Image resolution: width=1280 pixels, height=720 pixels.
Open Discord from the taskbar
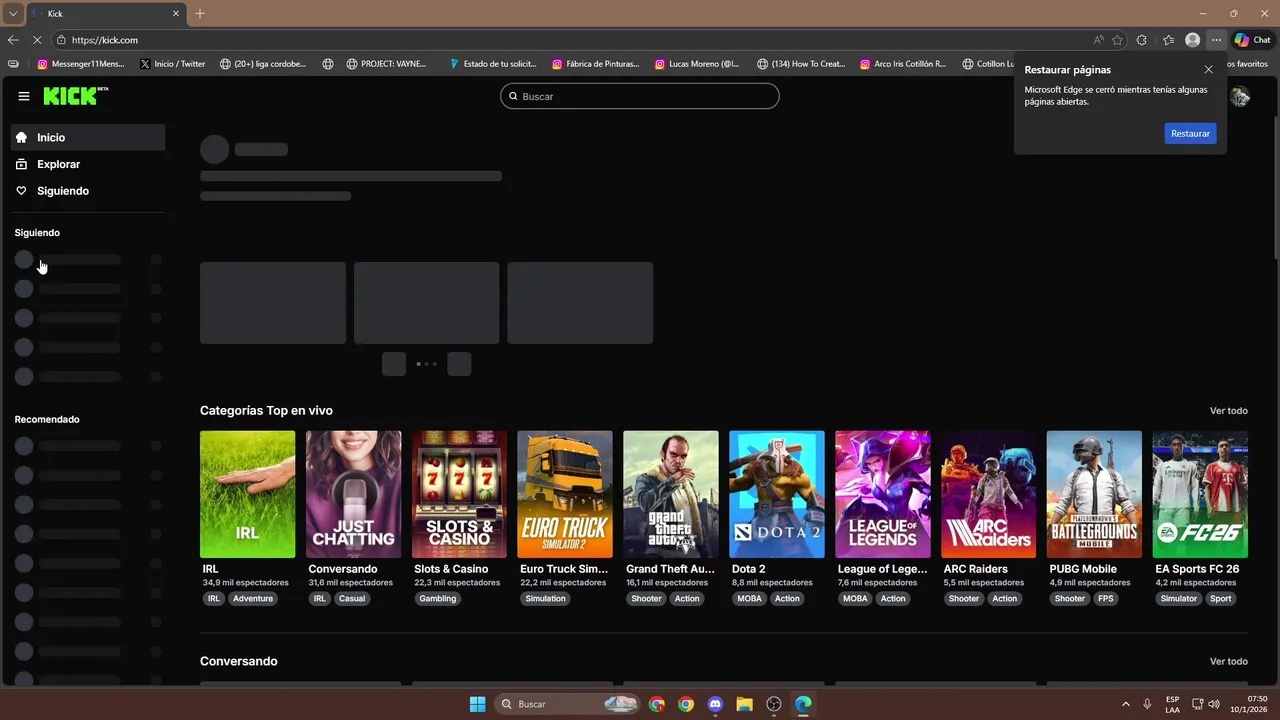click(x=715, y=704)
